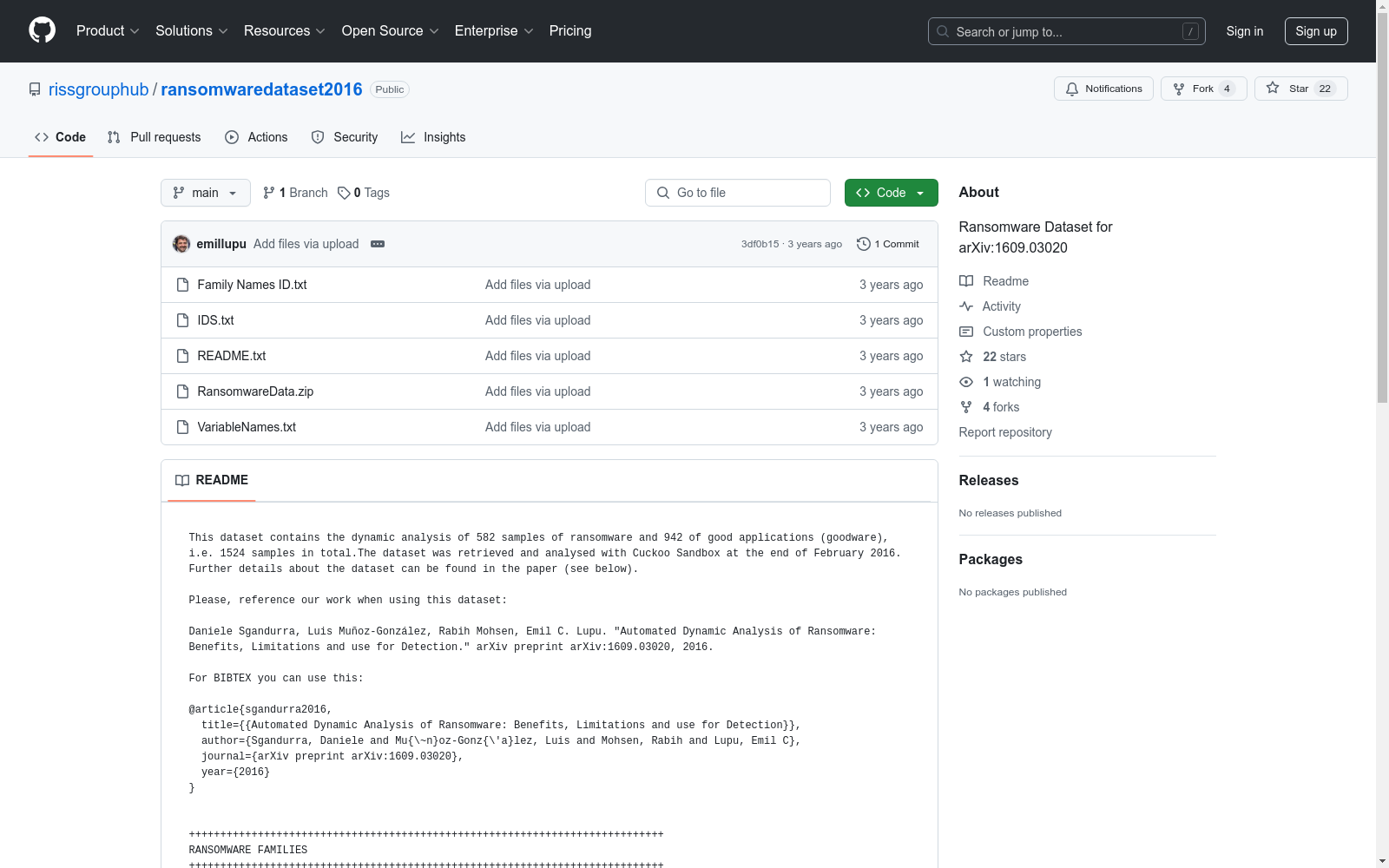Expand the Product menu
The height and width of the screenshot is (868, 1389).
tap(108, 30)
